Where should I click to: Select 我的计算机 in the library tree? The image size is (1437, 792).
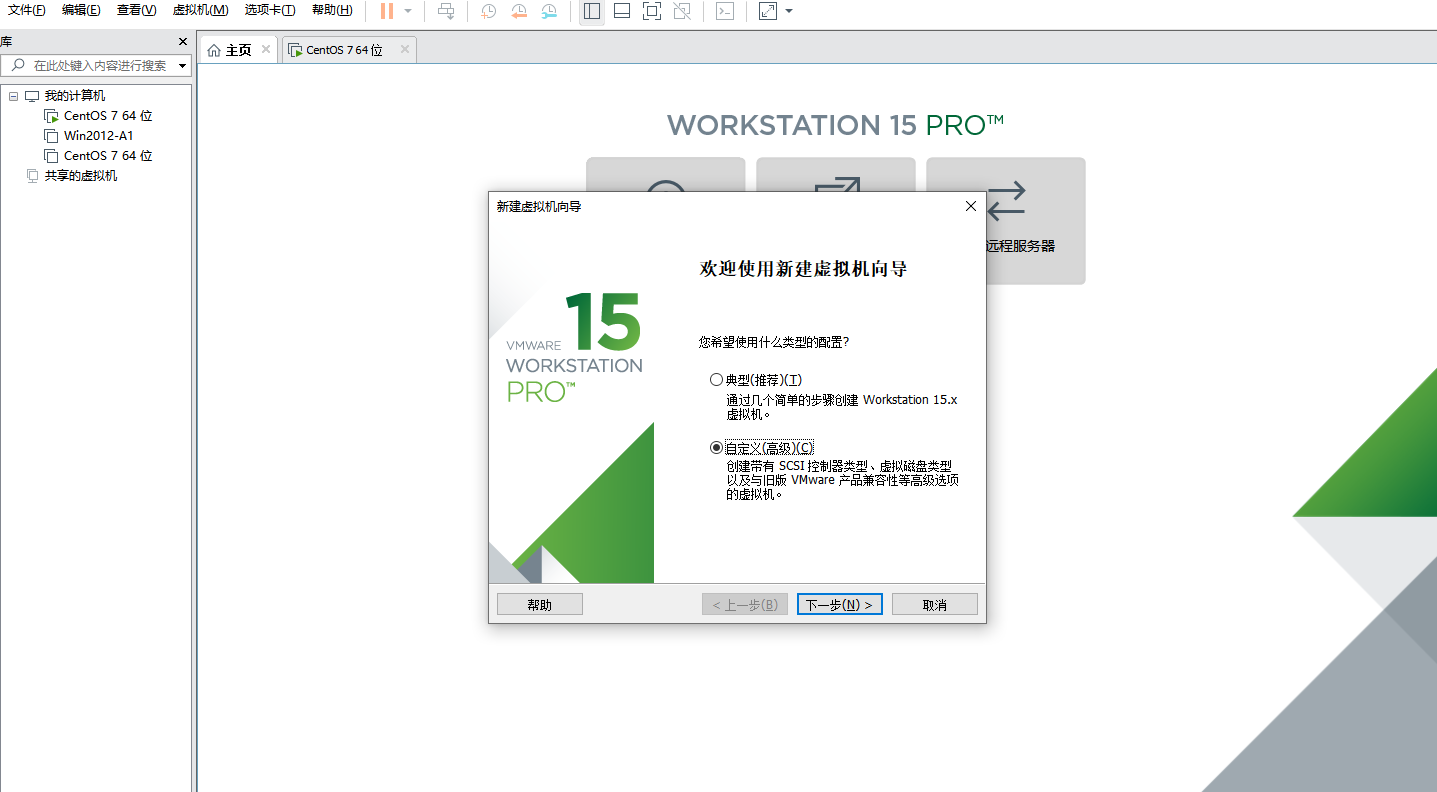75,96
